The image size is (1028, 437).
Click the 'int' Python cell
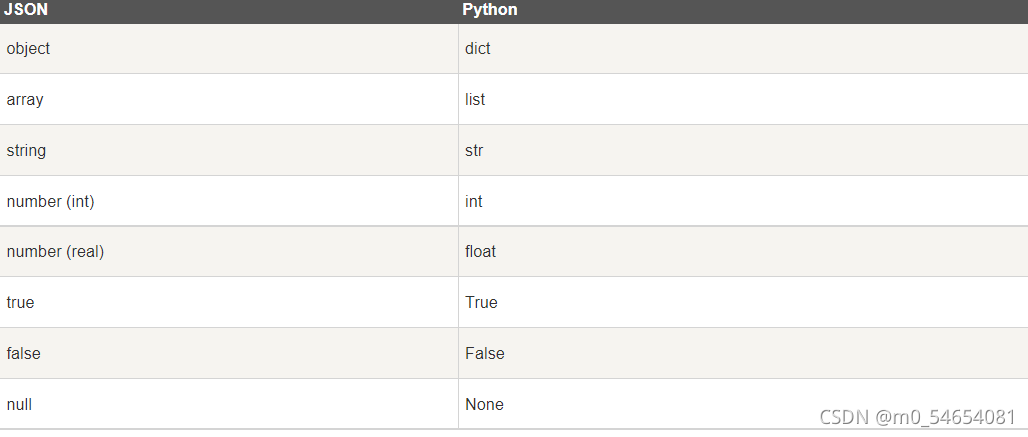[x=474, y=201]
